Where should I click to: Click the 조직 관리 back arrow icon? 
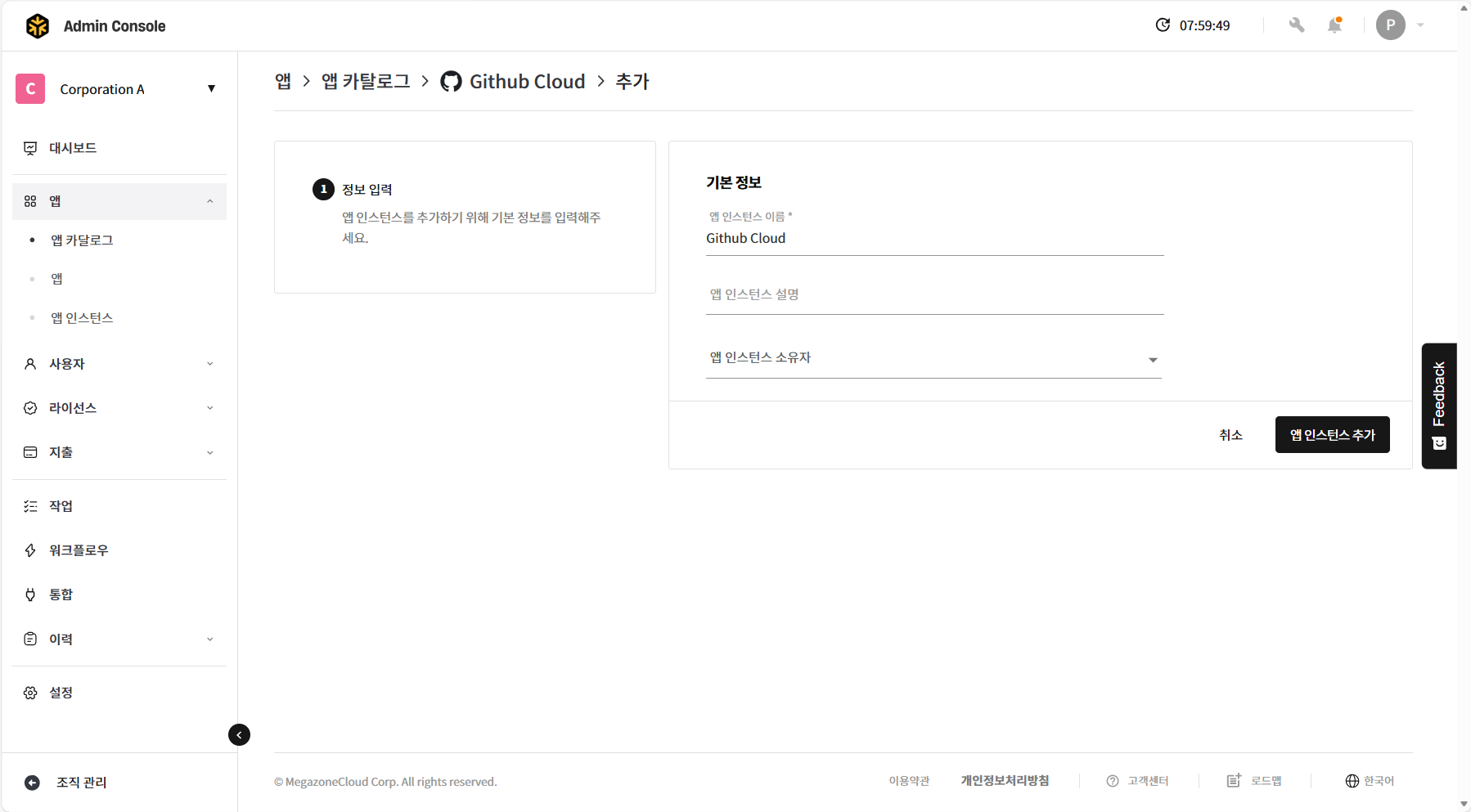pos(32,783)
